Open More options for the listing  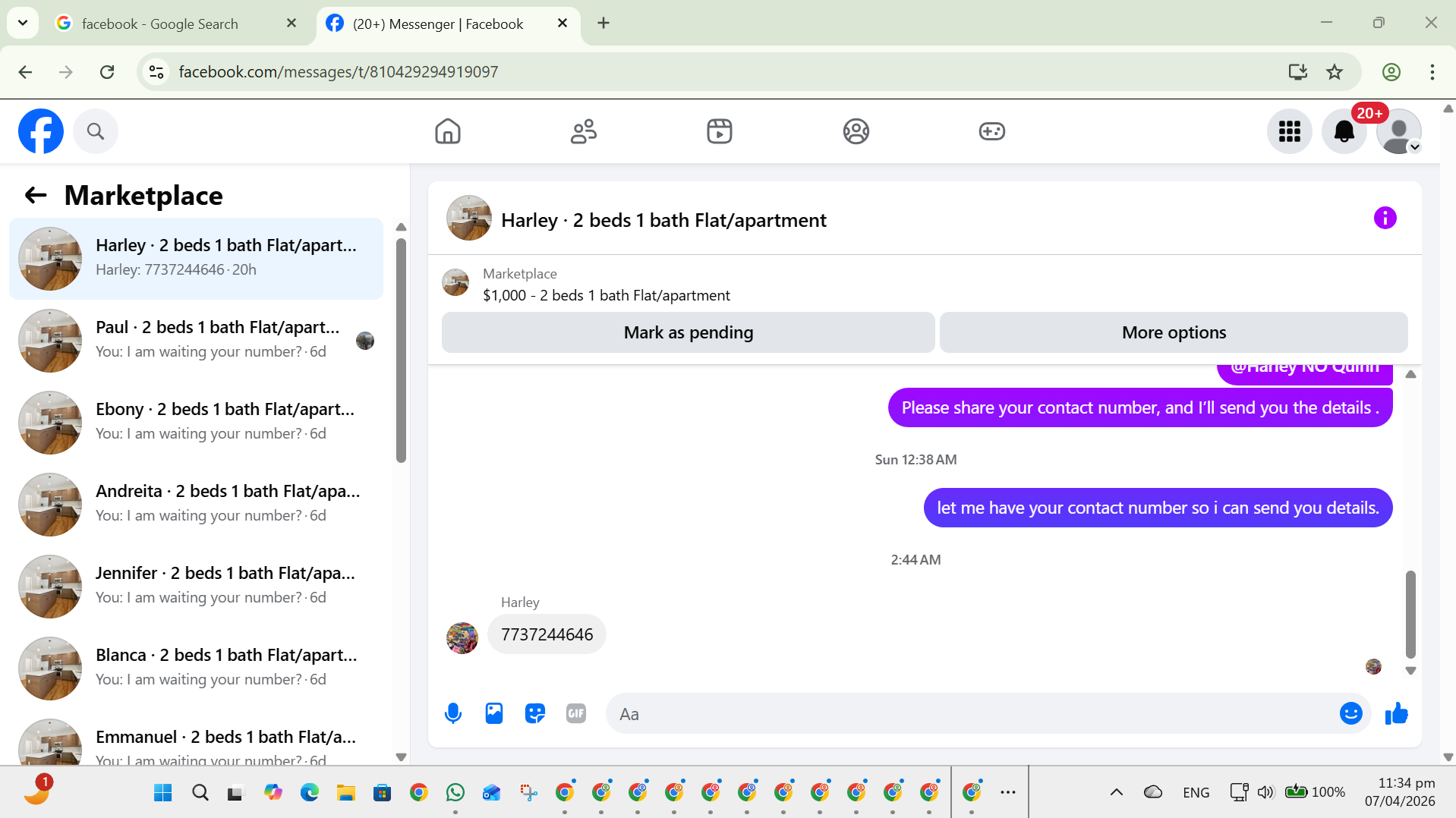pyautogui.click(x=1174, y=332)
